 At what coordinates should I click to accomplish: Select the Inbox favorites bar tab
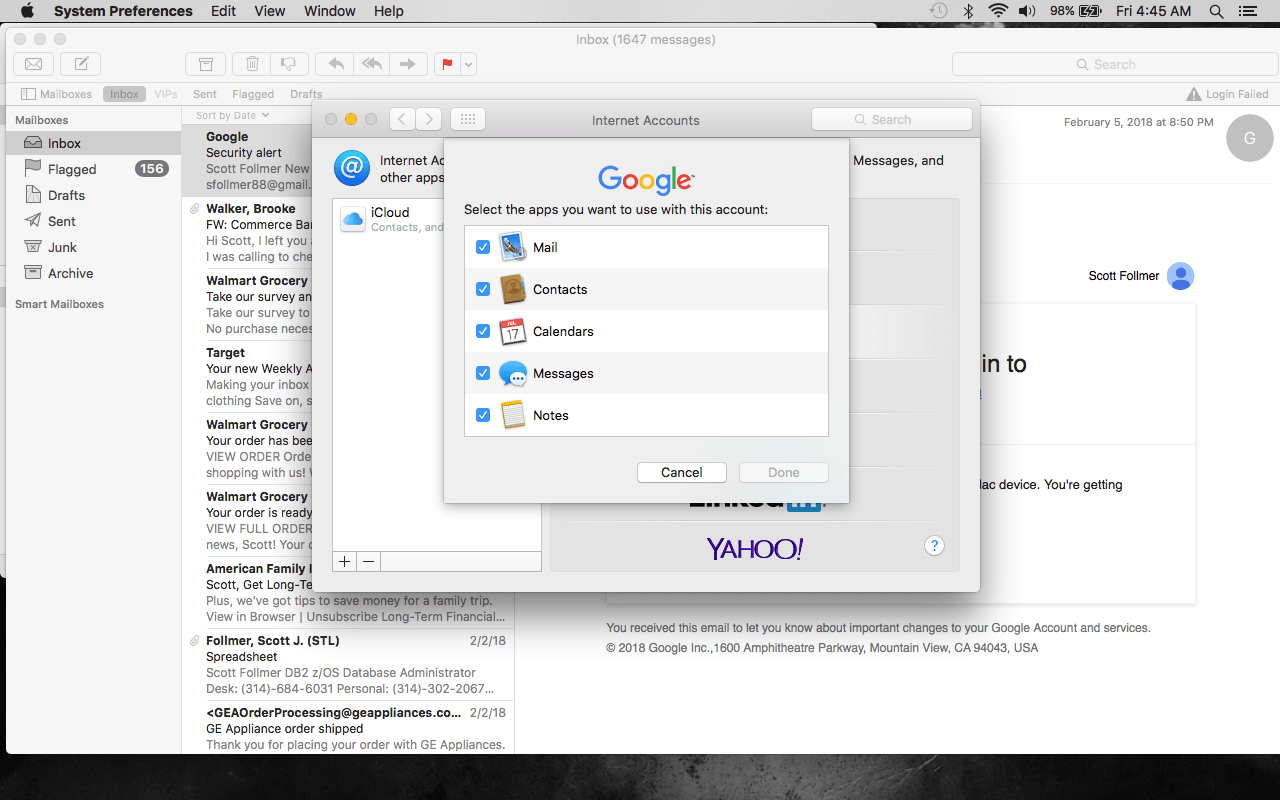point(124,94)
